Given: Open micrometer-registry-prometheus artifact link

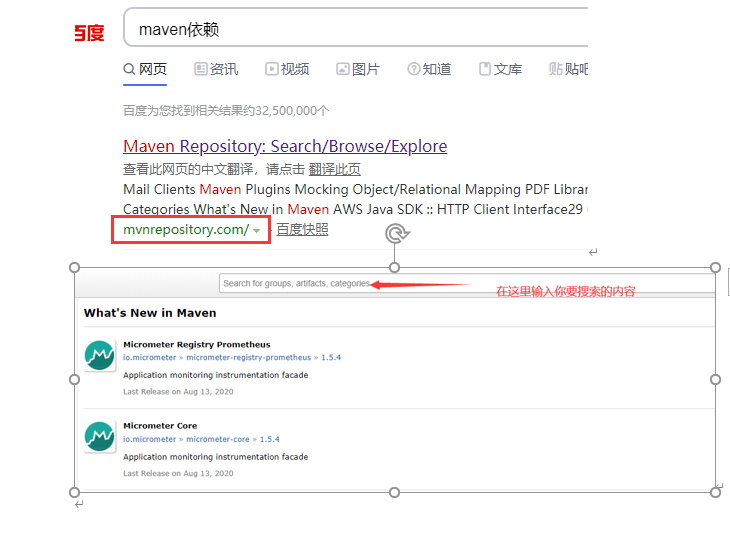Looking at the screenshot, I should coord(248,358).
